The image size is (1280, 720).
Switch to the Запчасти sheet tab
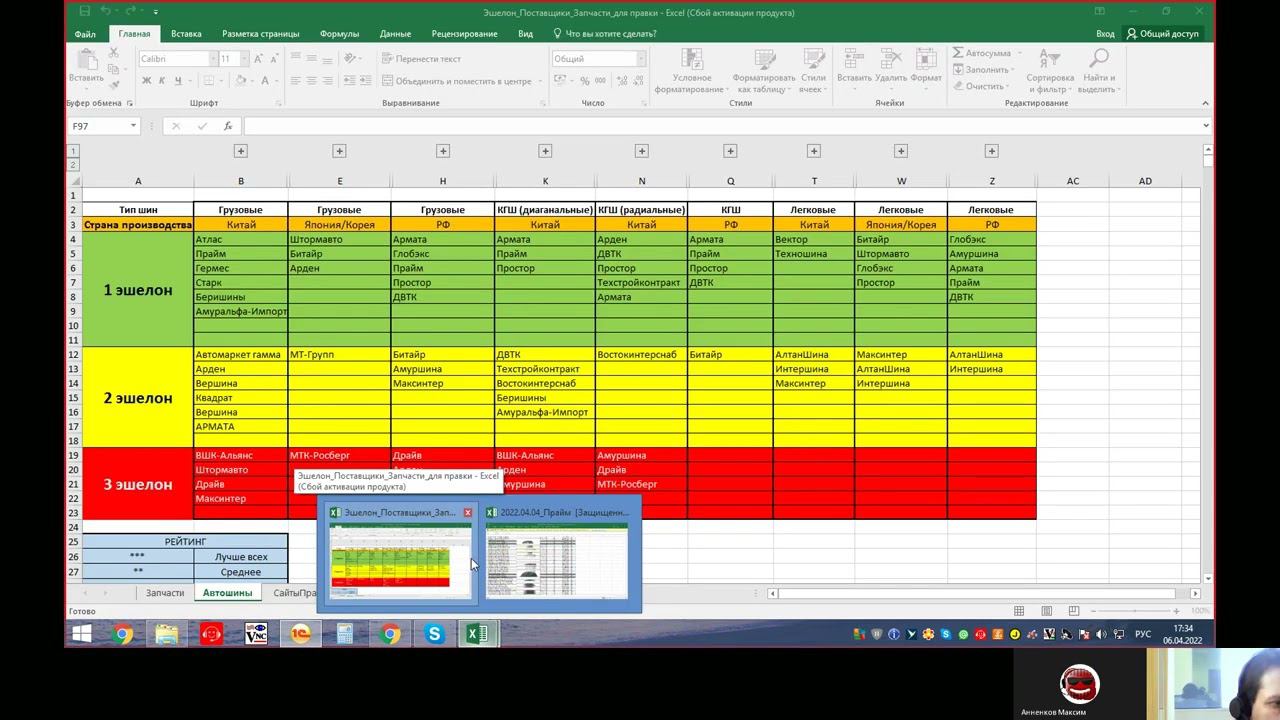click(x=165, y=593)
